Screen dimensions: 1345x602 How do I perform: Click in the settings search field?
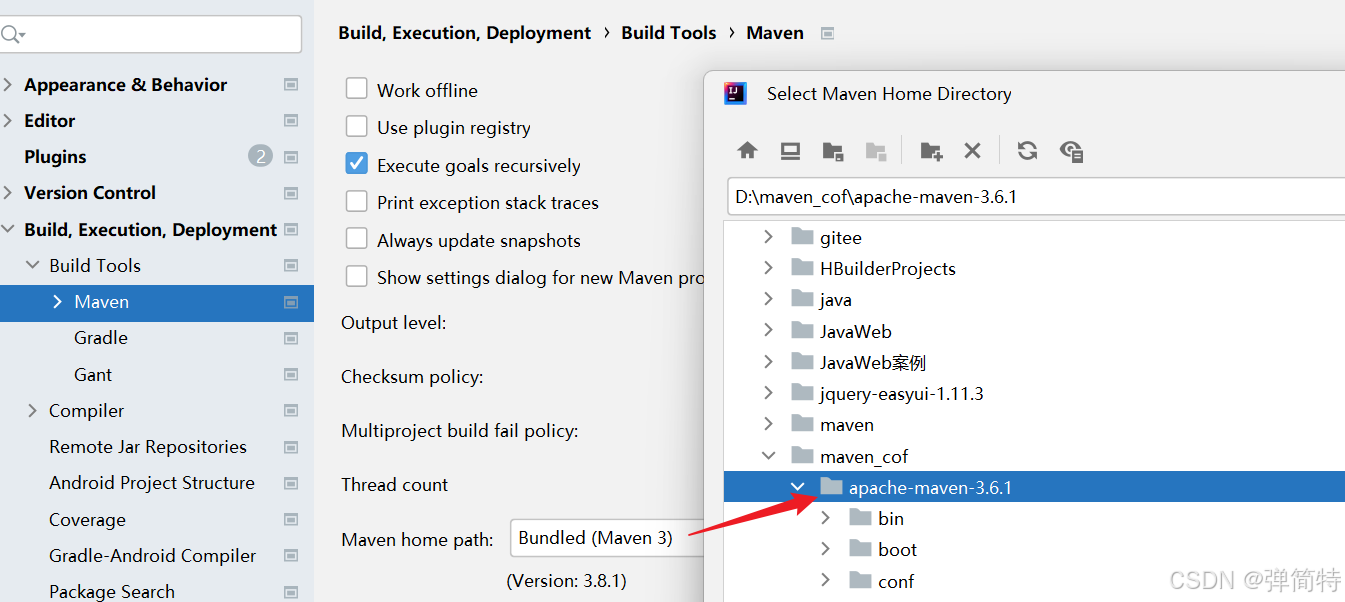coord(150,34)
